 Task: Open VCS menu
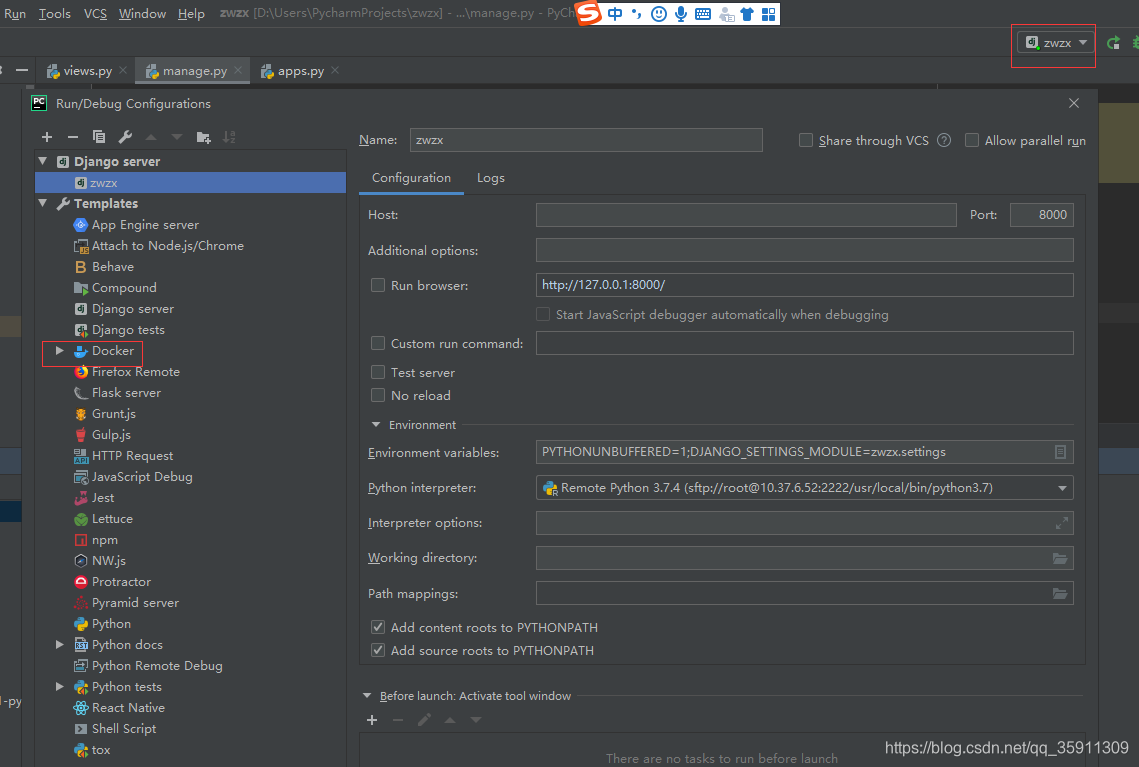pos(95,14)
